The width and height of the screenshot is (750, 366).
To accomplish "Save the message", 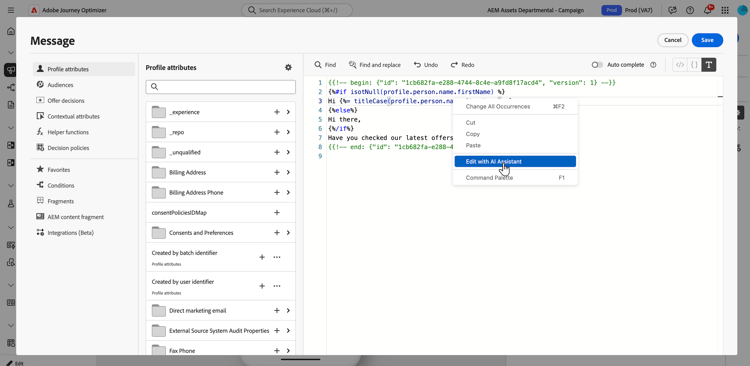I will (707, 40).
